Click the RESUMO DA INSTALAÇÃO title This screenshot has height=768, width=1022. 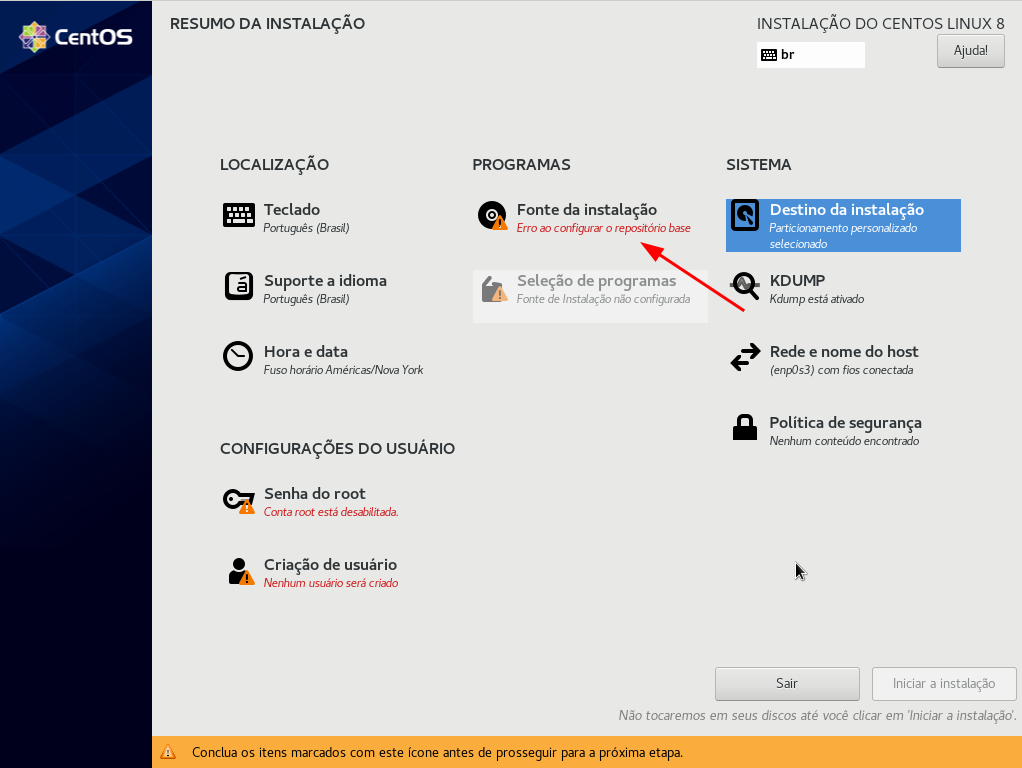267,23
